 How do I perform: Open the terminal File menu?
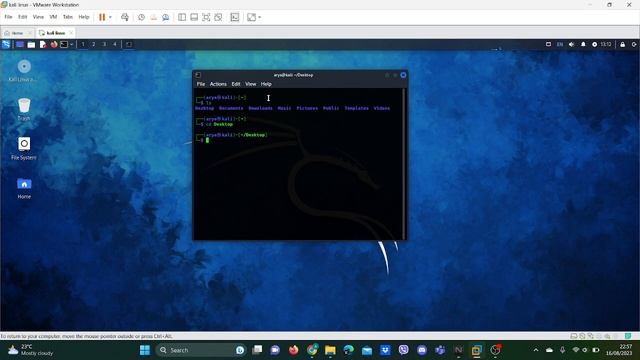[x=201, y=84]
